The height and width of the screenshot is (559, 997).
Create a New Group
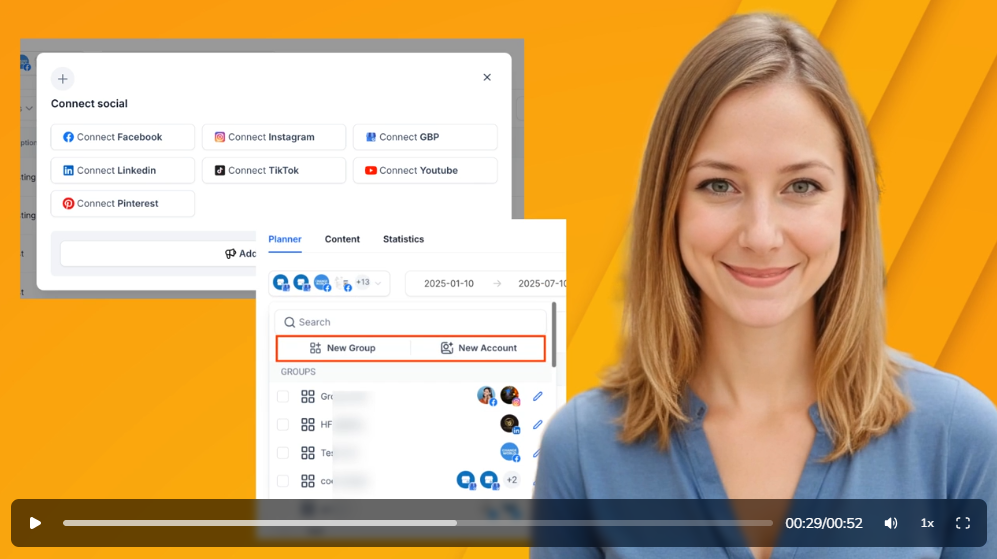[x=343, y=348]
